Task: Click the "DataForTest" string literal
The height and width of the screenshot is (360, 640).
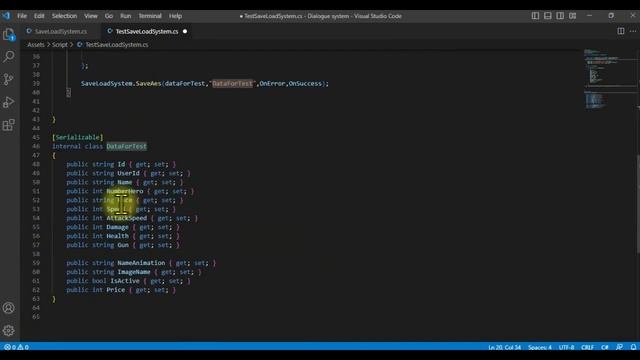Action: (232, 83)
